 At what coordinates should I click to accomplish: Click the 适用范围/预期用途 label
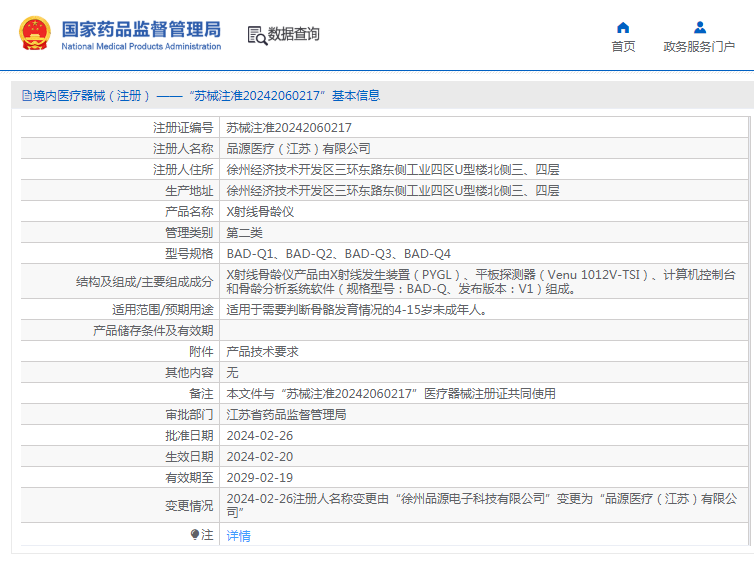[163, 310]
